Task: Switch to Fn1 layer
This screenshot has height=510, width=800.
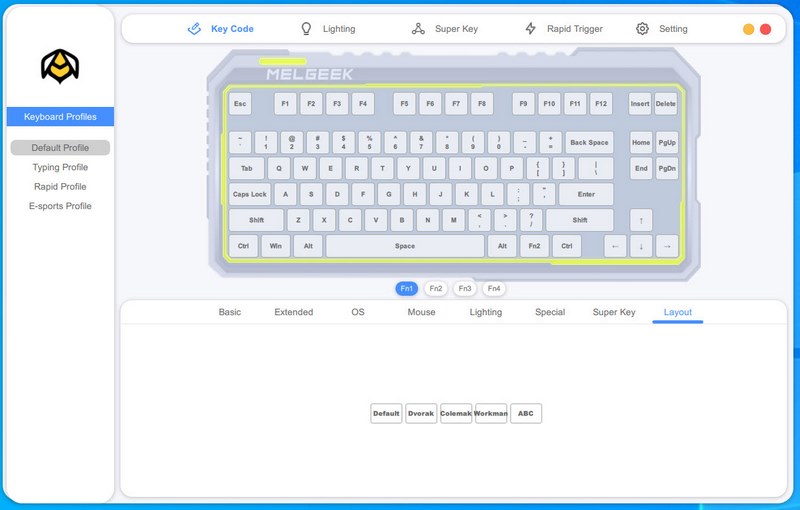Action: click(x=407, y=289)
